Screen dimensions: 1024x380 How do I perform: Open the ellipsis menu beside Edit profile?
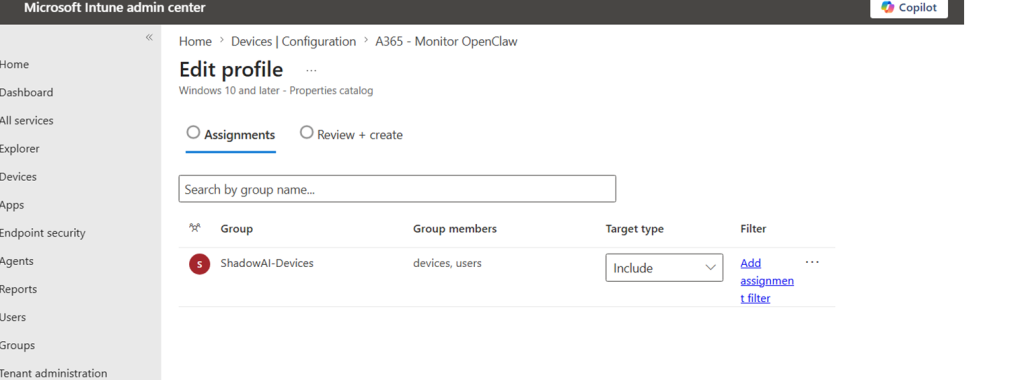click(311, 70)
